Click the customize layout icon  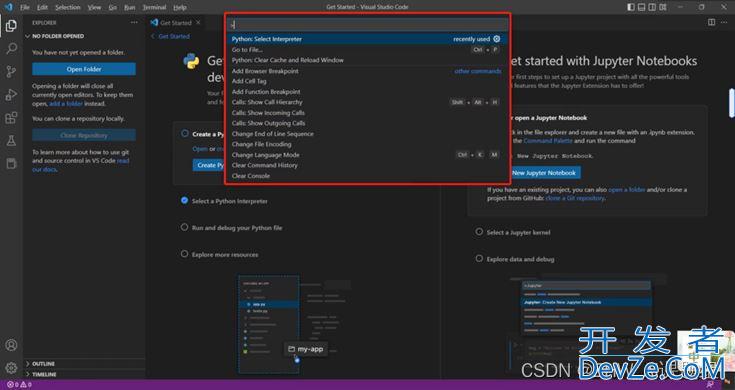click(x=663, y=7)
